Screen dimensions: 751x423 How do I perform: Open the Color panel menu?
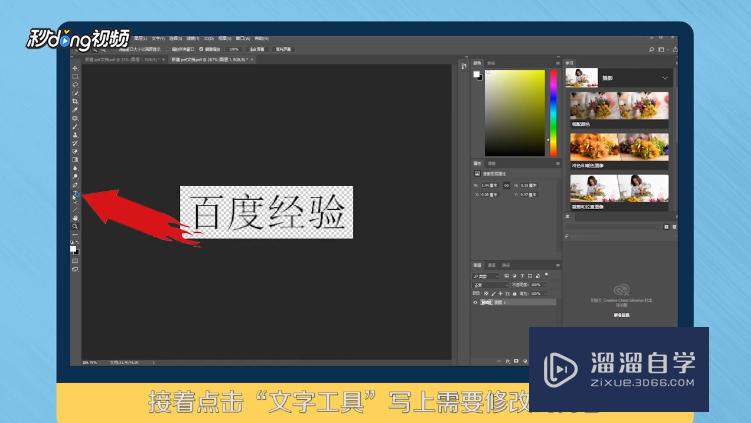click(x=558, y=63)
